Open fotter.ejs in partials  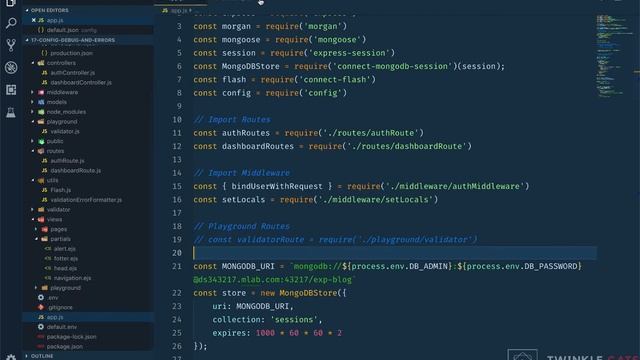(66, 258)
